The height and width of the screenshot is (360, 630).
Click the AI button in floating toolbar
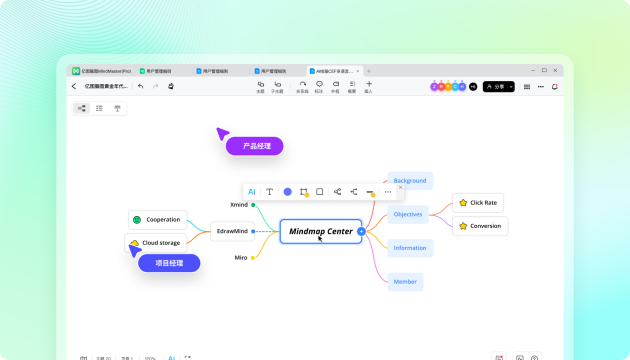252,192
